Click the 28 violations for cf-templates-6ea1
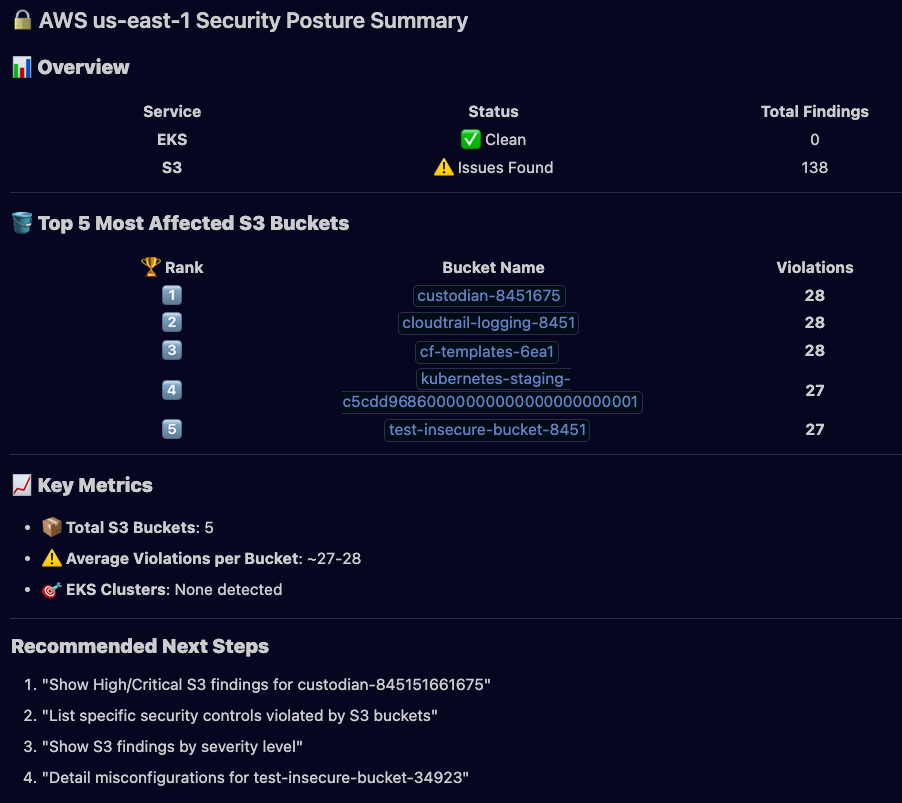 point(815,350)
